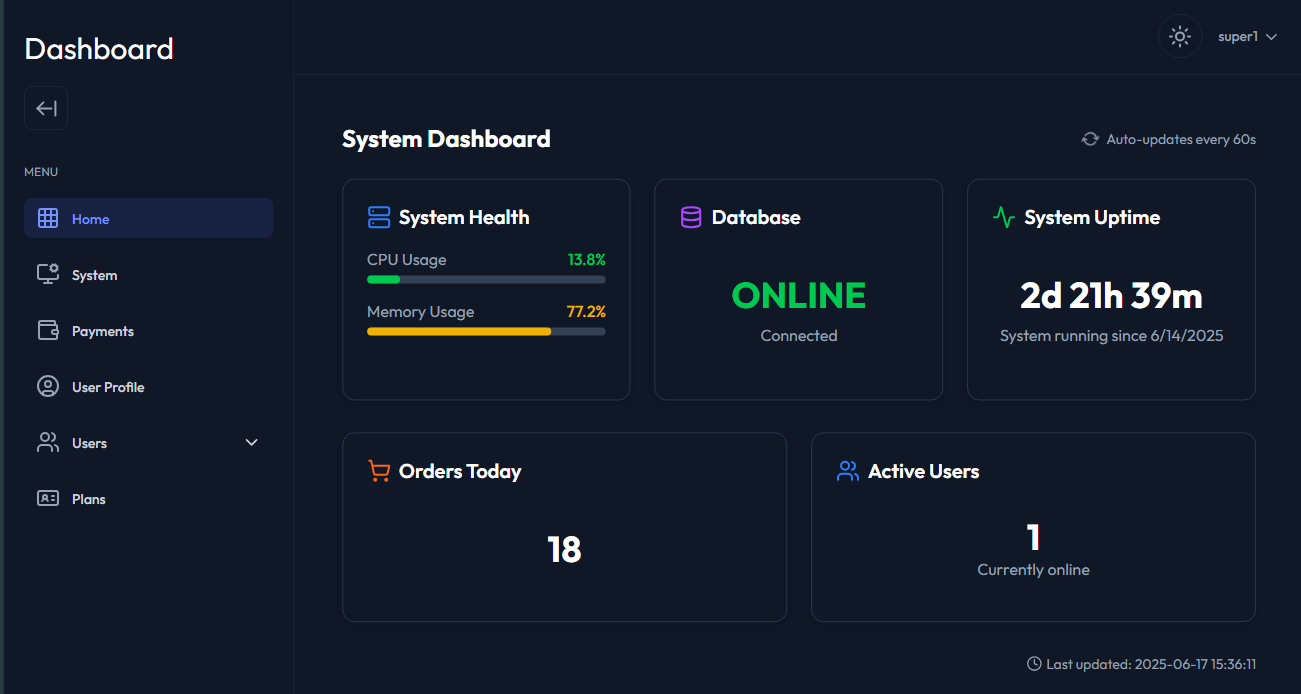Go to Payments menu item

103,331
